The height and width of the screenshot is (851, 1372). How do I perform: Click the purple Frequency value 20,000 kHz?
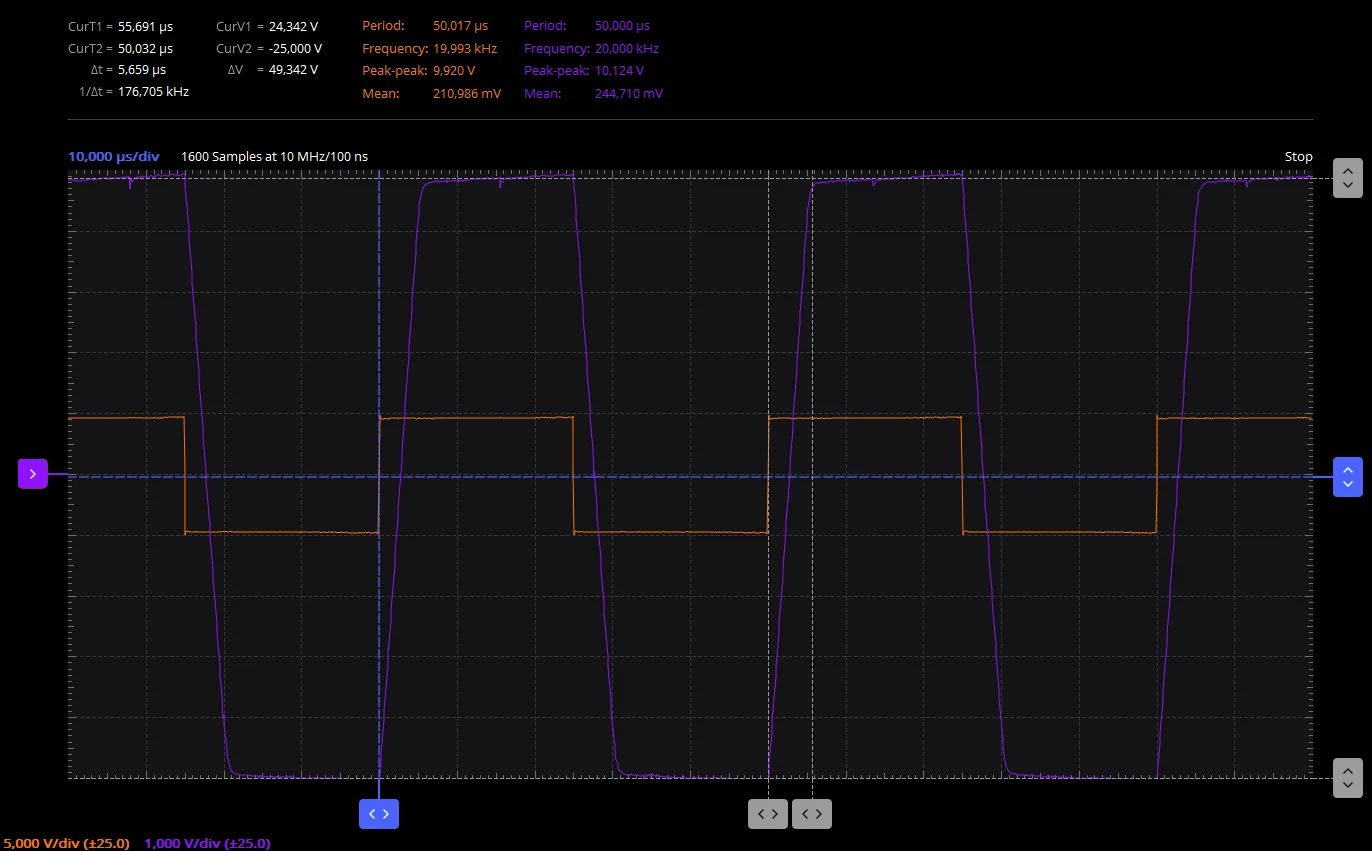point(627,48)
